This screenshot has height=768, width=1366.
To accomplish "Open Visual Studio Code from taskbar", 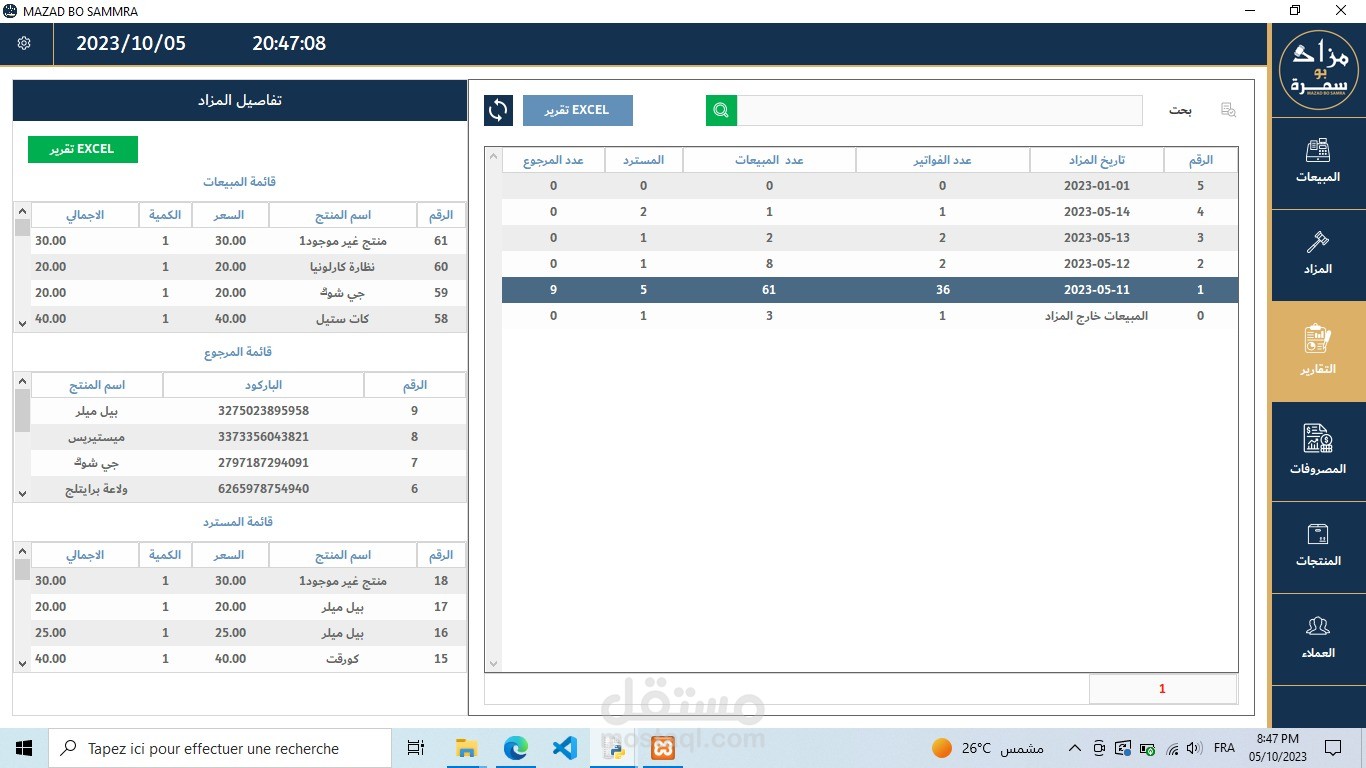I will 564,748.
